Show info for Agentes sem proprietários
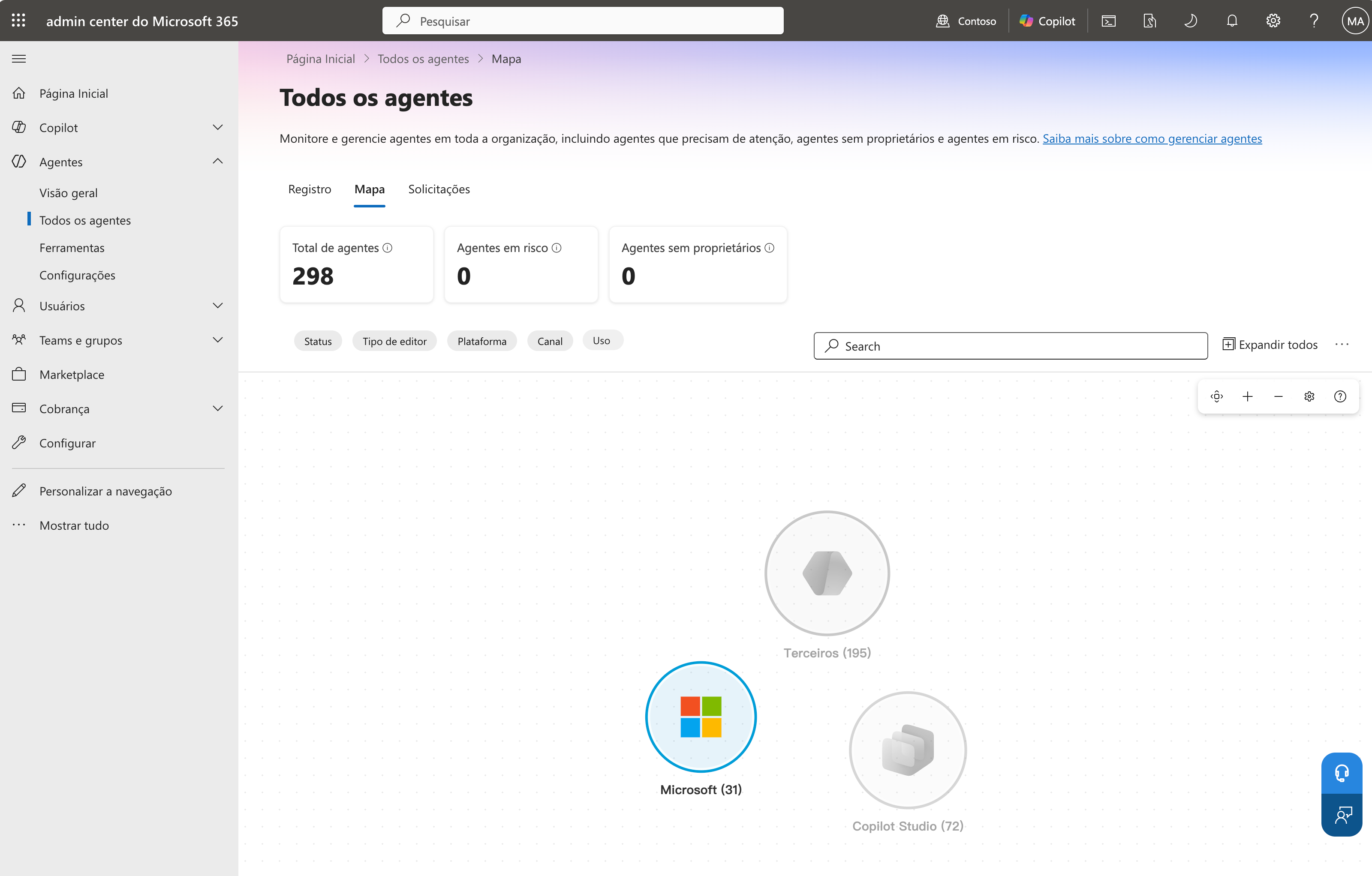The image size is (1372, 876). (x=769, y=248)
